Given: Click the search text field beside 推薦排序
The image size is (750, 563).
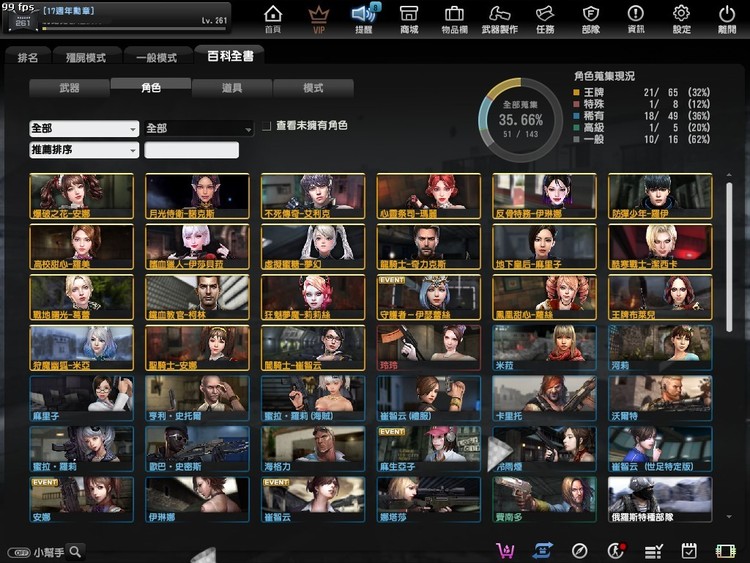Looking at the screenshot, I should 191,150.
